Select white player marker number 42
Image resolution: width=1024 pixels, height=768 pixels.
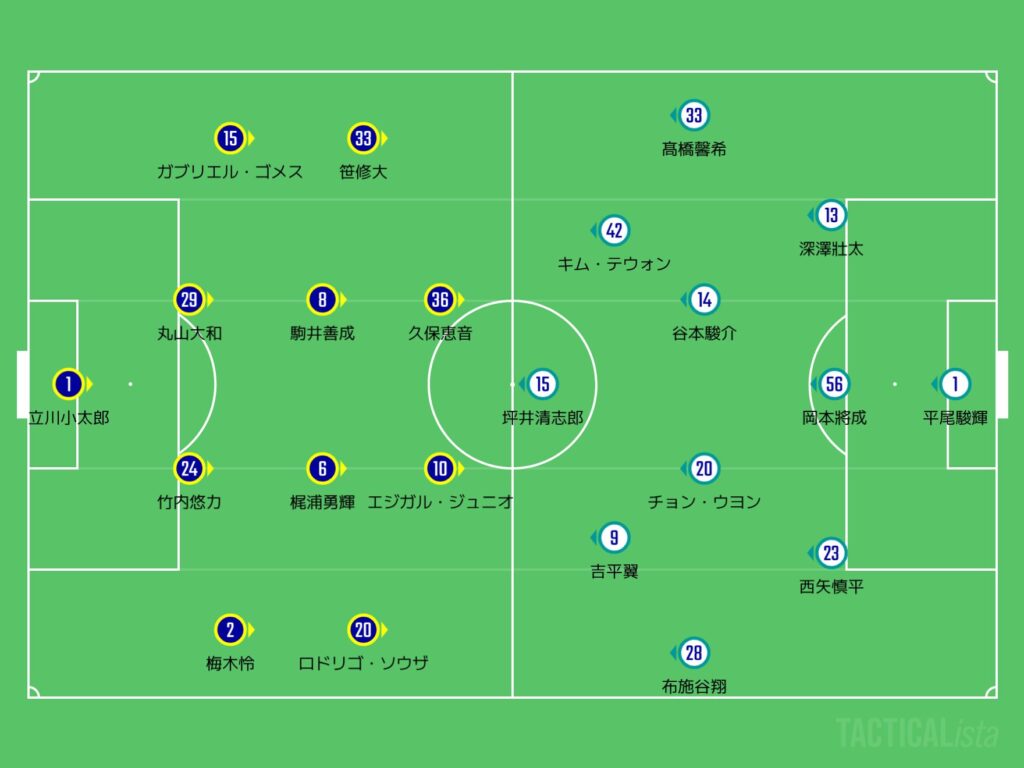[x=614, y=231]
